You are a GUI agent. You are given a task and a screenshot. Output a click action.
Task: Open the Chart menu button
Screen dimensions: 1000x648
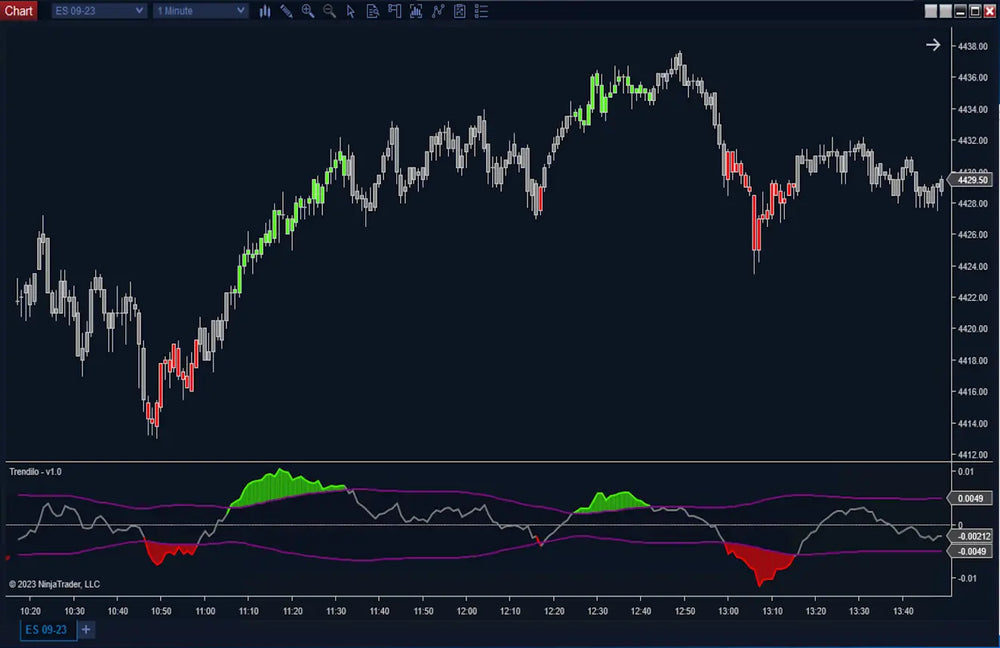point(19,11)
